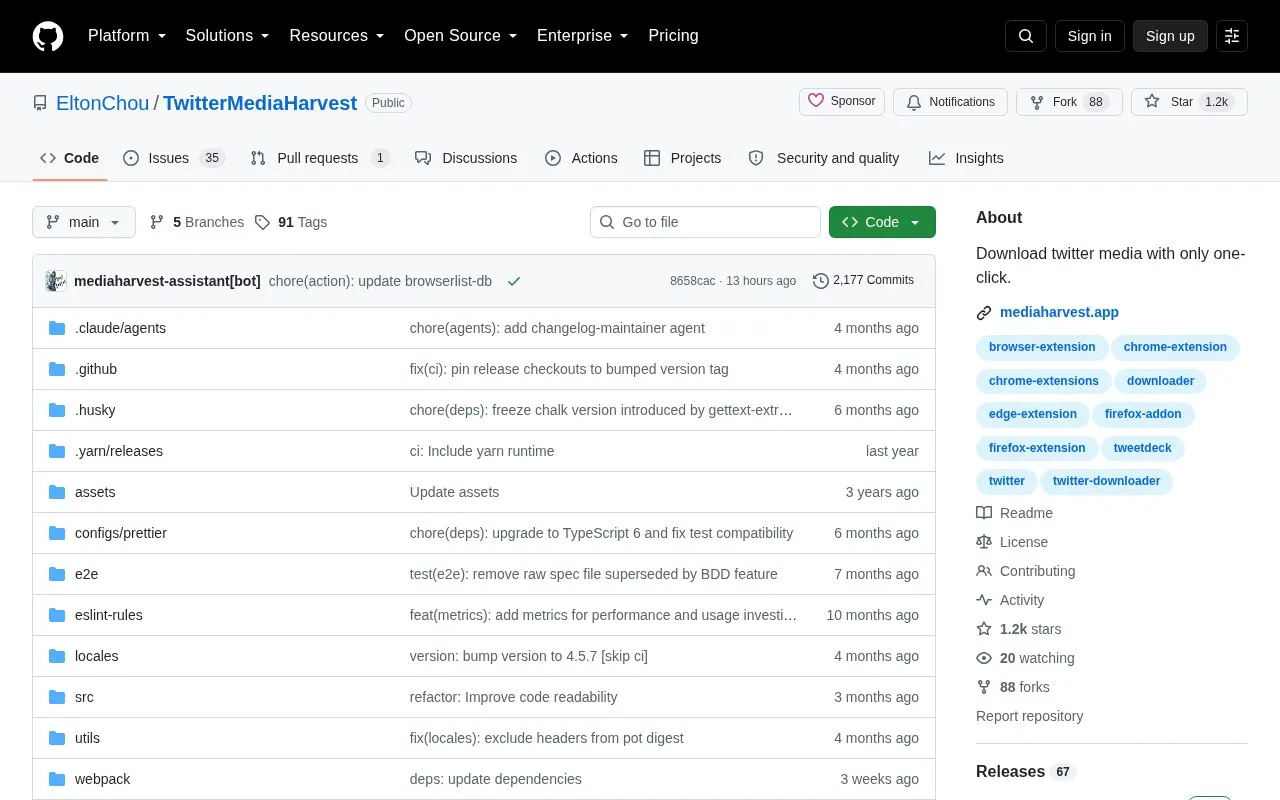
Task: Expand the Enterprise menu
Action: pos(583,36)
